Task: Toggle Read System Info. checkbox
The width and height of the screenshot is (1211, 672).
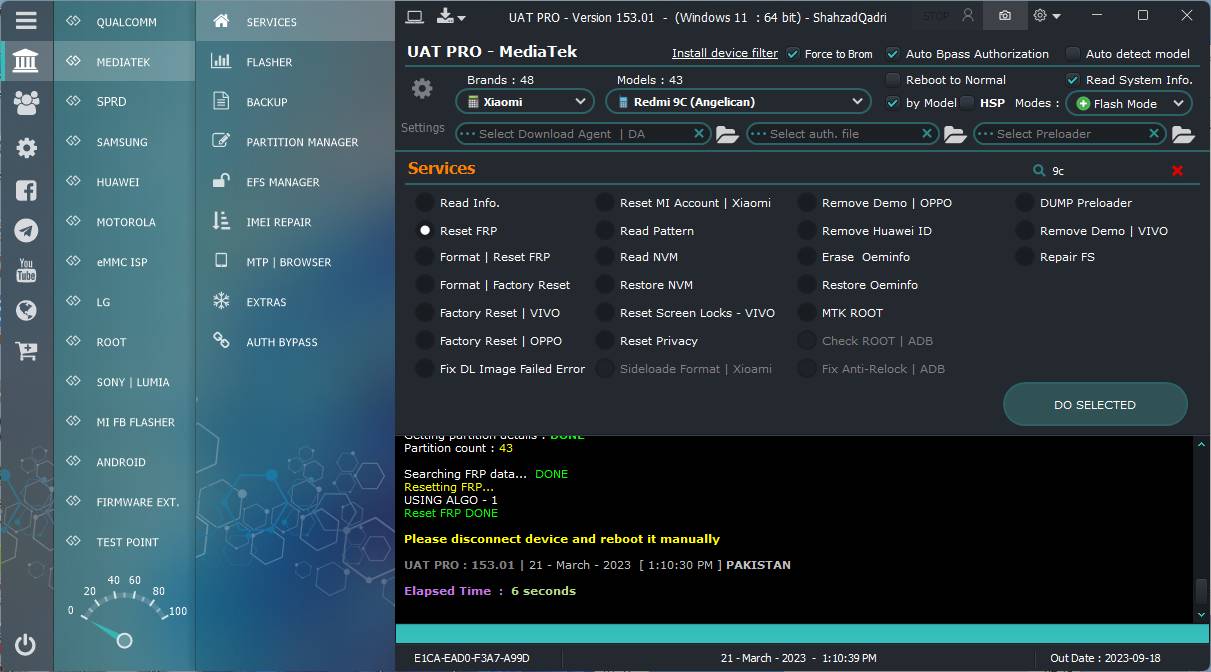Action: point(1073,80)
